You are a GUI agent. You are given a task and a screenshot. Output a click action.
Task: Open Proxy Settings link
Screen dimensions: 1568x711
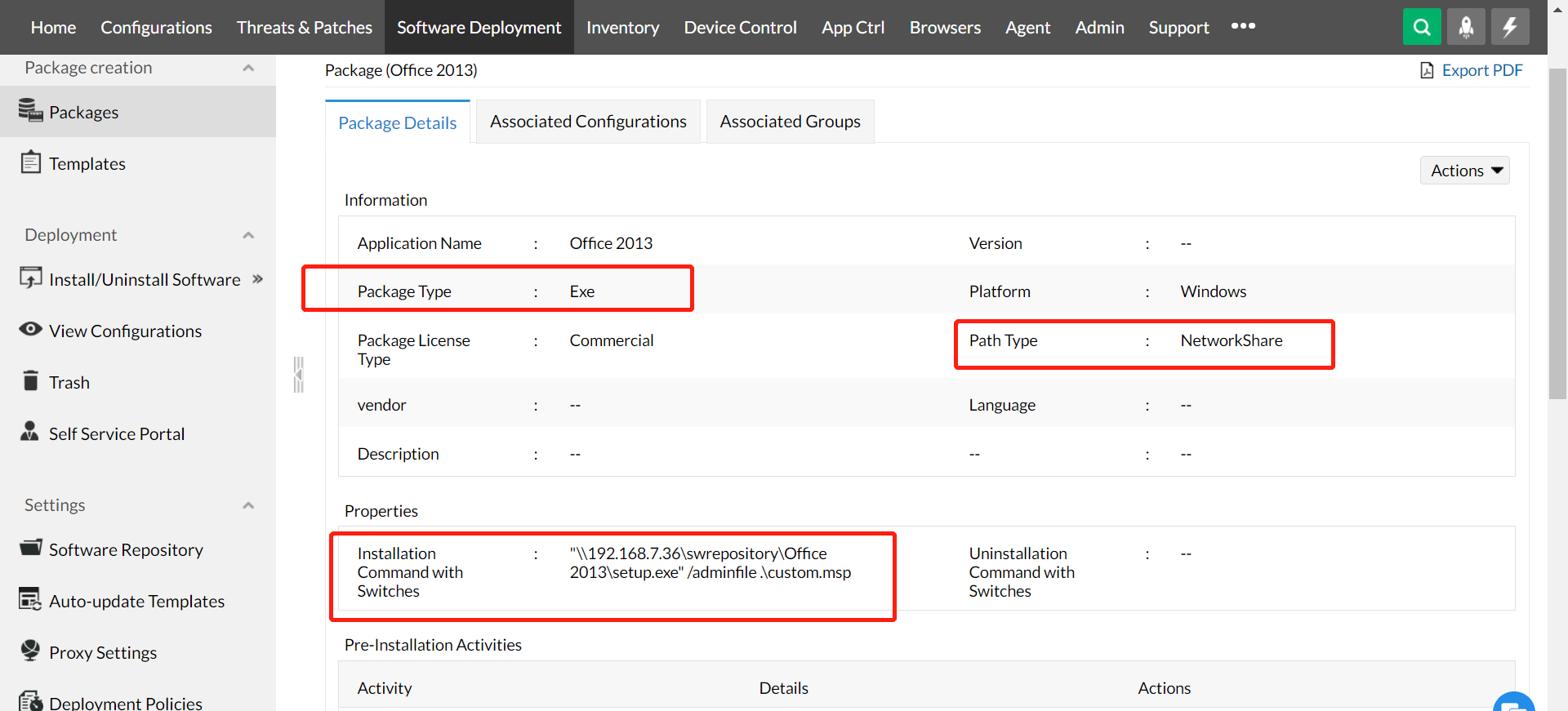click(x=103, y=652)
